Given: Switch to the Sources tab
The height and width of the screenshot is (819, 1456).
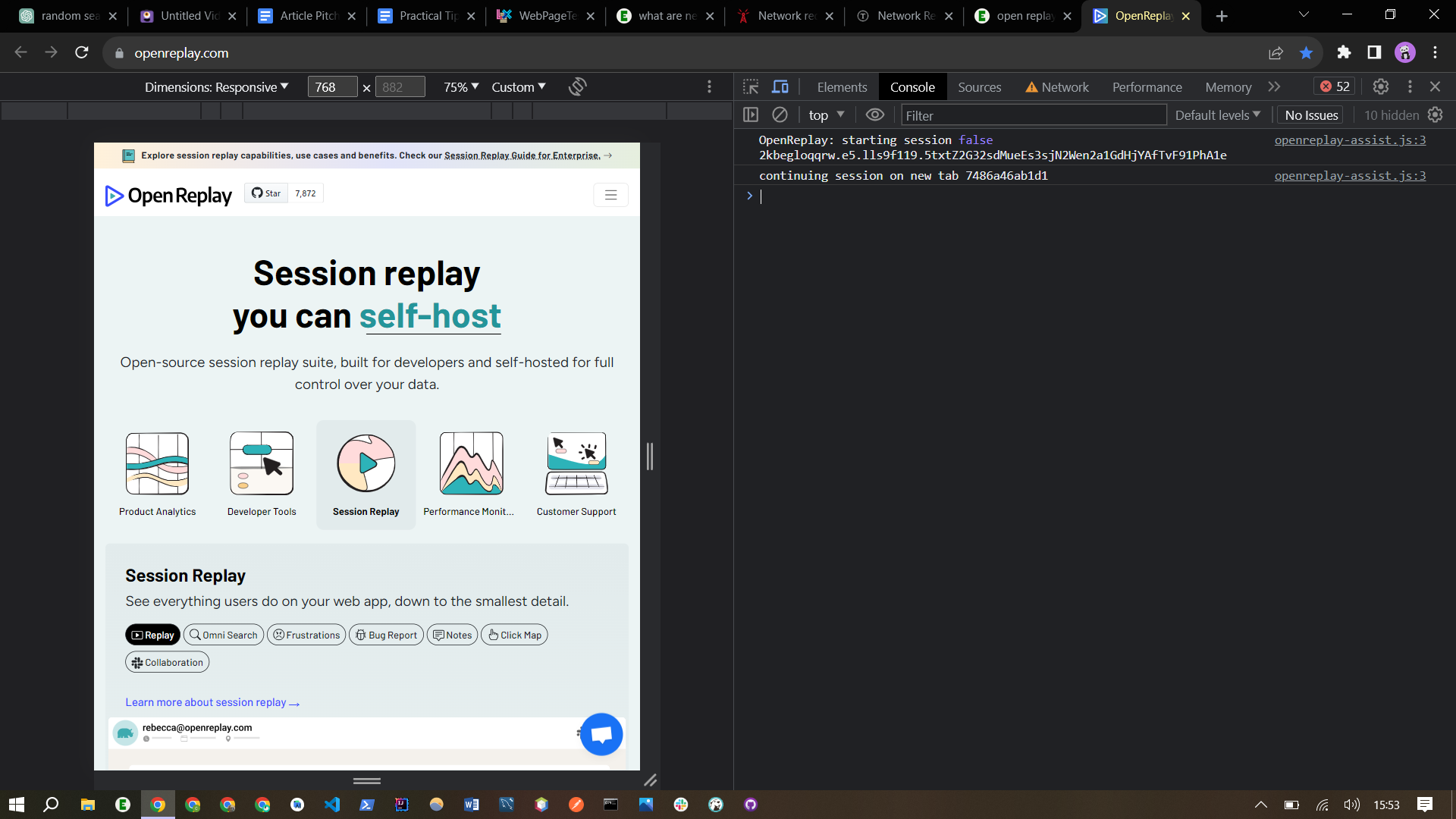Looking at the screenshot, I should point(979,87).
